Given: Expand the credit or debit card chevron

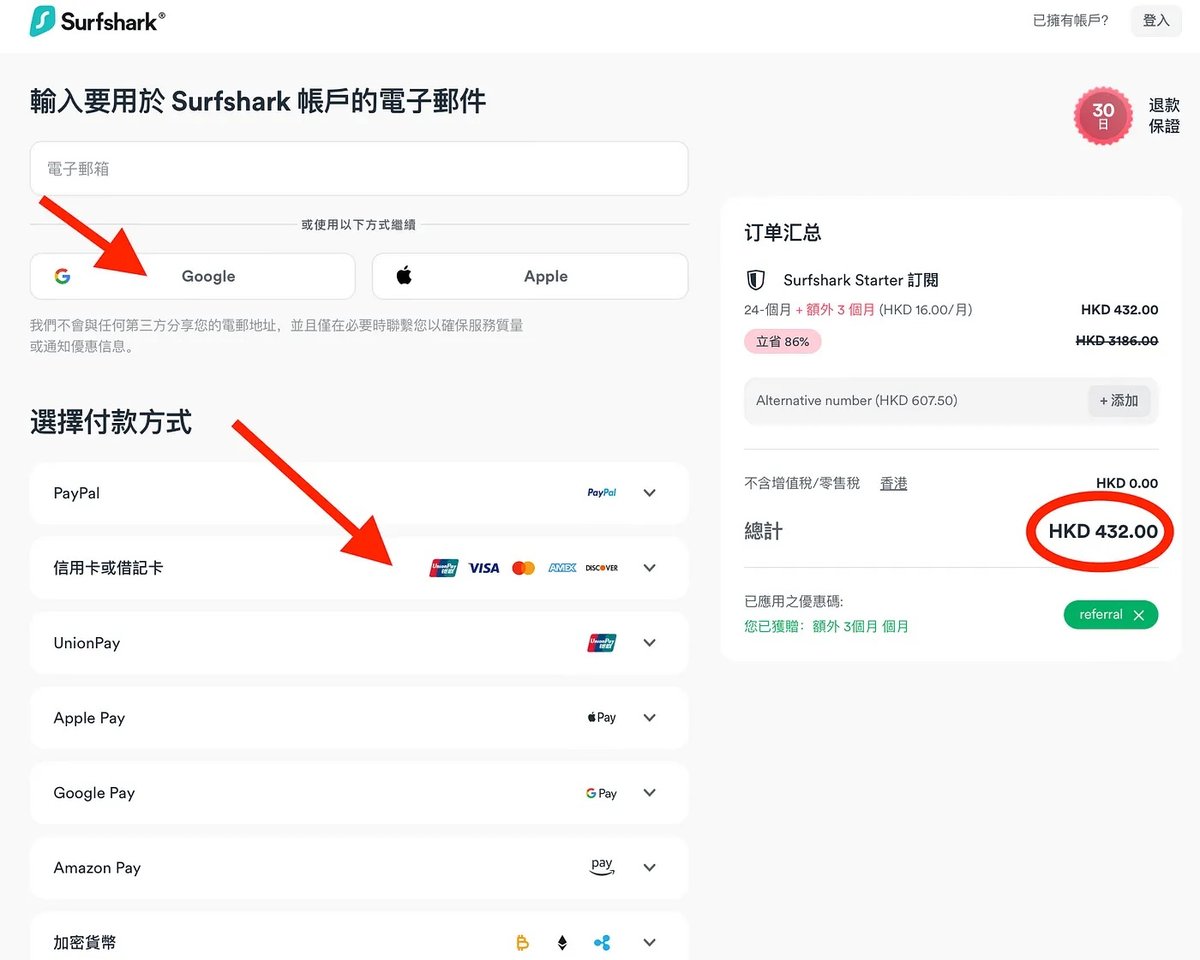Looking at the screenshot, I should point(649,568).
